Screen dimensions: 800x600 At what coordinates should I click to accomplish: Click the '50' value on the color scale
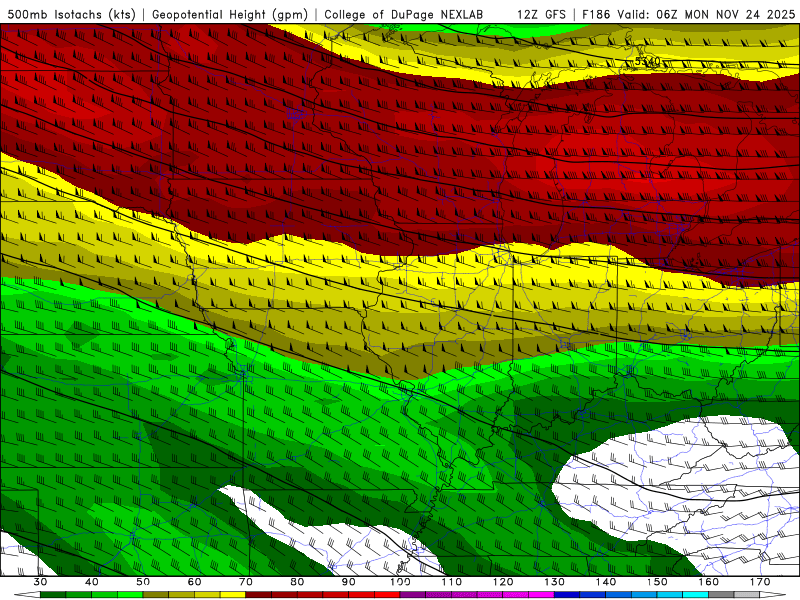(143, 582)
